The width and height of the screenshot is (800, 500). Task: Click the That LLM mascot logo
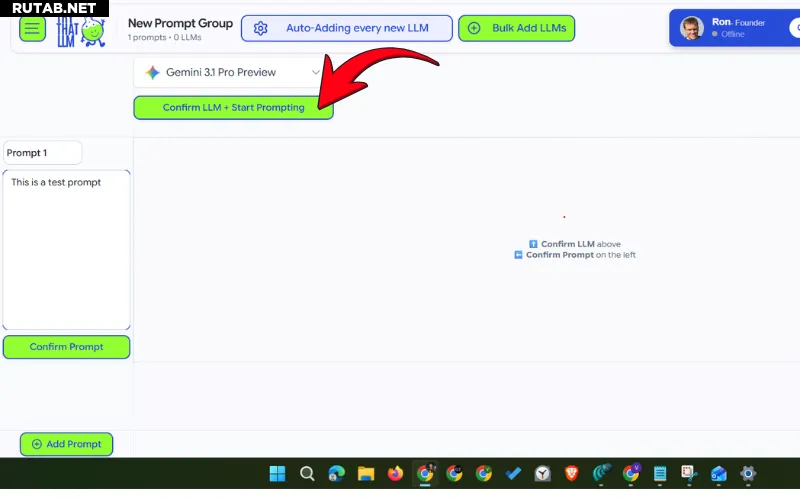point(81,30)
